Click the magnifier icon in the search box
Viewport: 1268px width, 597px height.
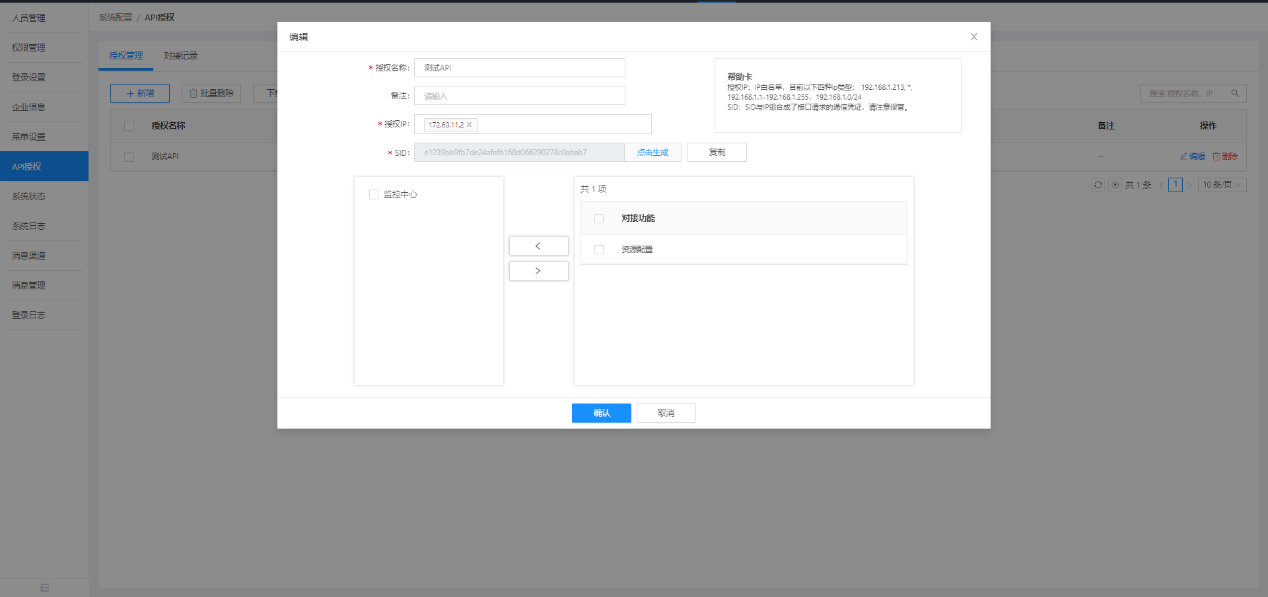click(x=1236, y=91)
